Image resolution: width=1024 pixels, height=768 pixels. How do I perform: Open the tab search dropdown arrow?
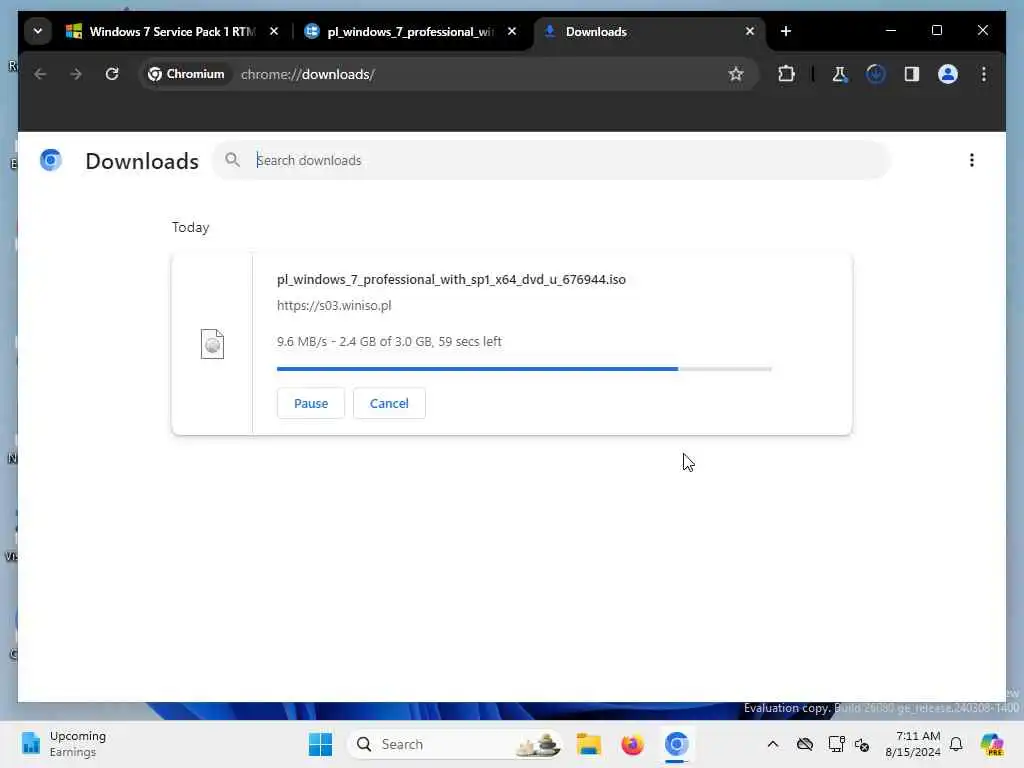(x=38, y=31)
